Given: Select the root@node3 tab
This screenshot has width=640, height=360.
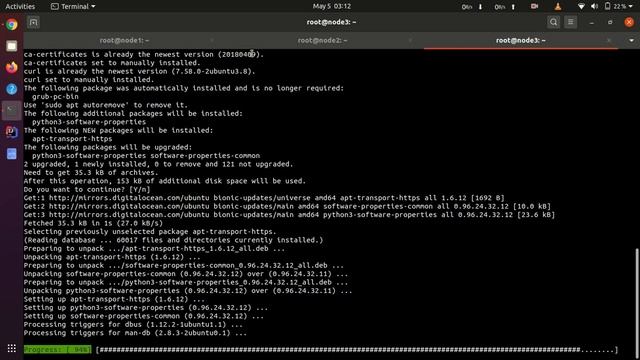Looking at the screenshot, I should [x=520, y=40].
